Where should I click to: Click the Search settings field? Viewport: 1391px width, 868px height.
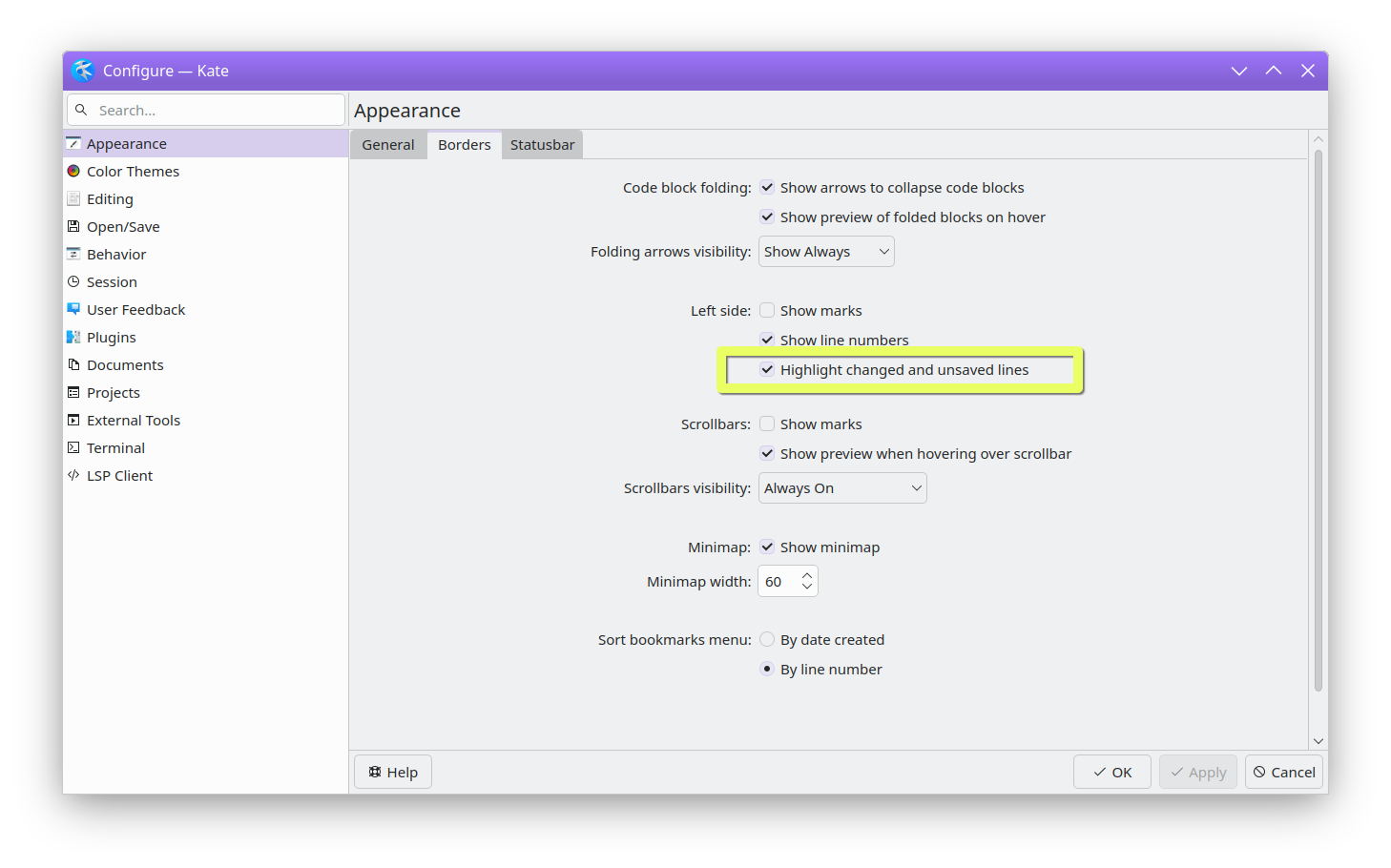click(206, 110)
